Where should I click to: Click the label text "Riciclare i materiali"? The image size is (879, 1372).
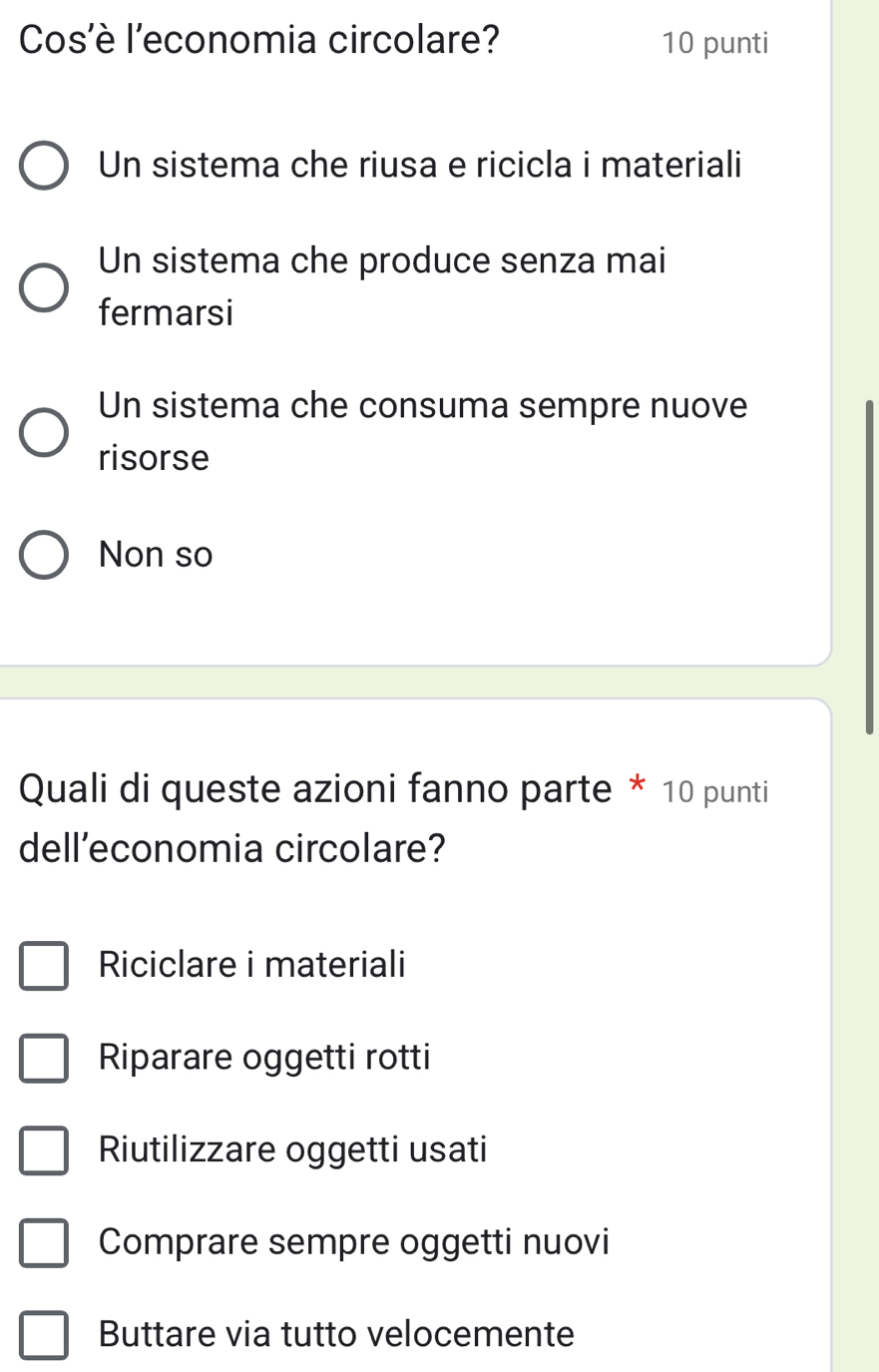click(x=252, y=965)
